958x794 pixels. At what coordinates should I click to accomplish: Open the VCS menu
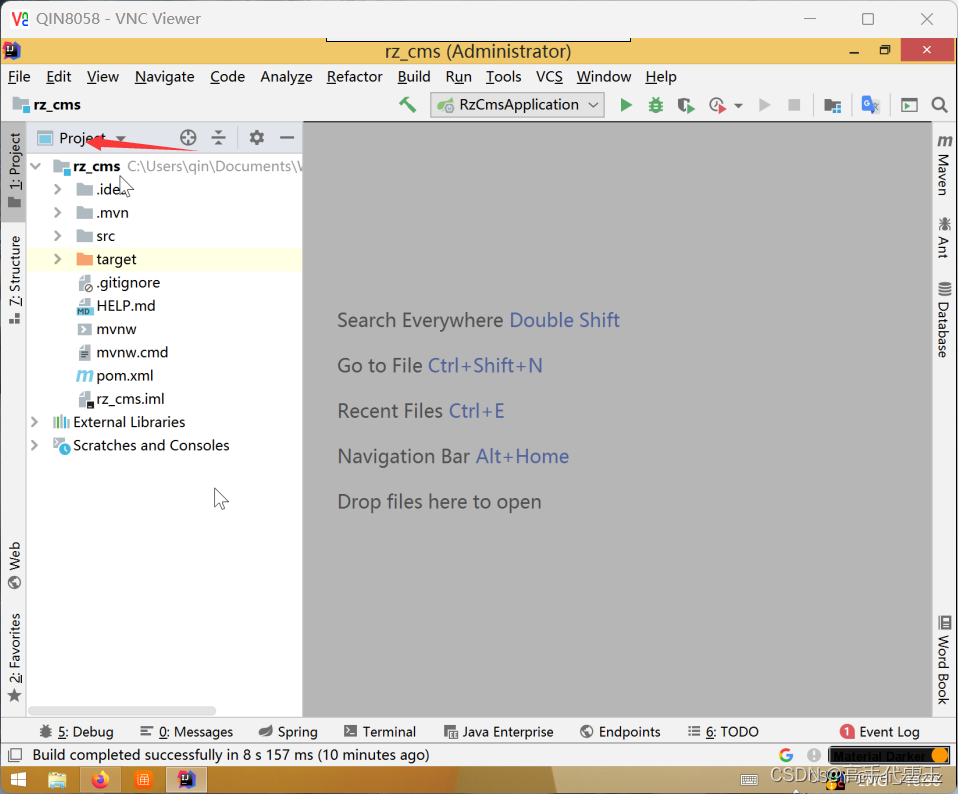tap(549, 77)
